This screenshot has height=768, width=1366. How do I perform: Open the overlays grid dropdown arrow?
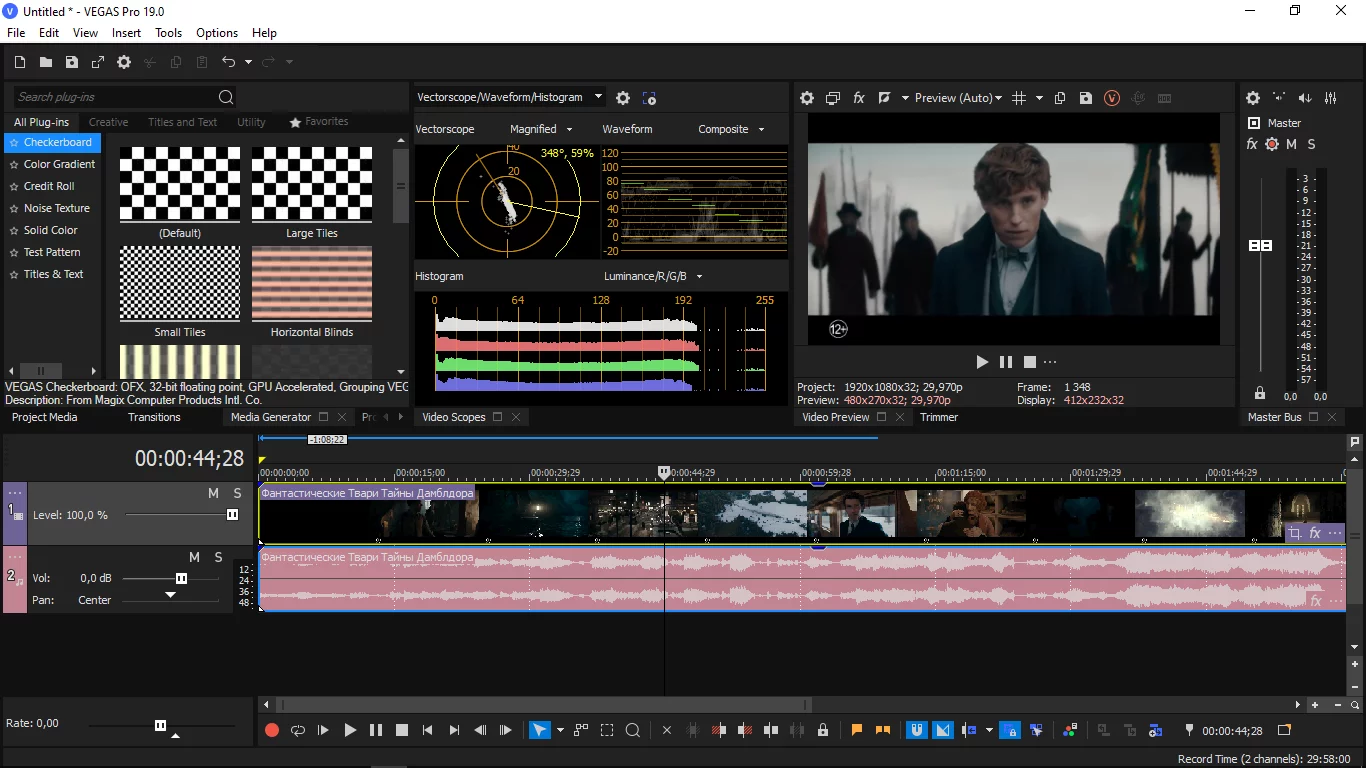pyautogui.click(x=1039, y=98)
